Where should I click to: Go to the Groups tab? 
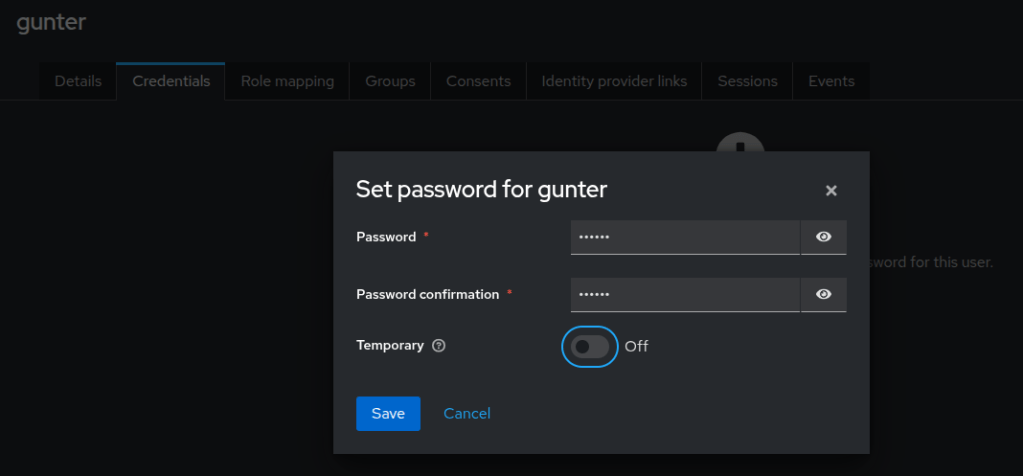pos(390,81)
